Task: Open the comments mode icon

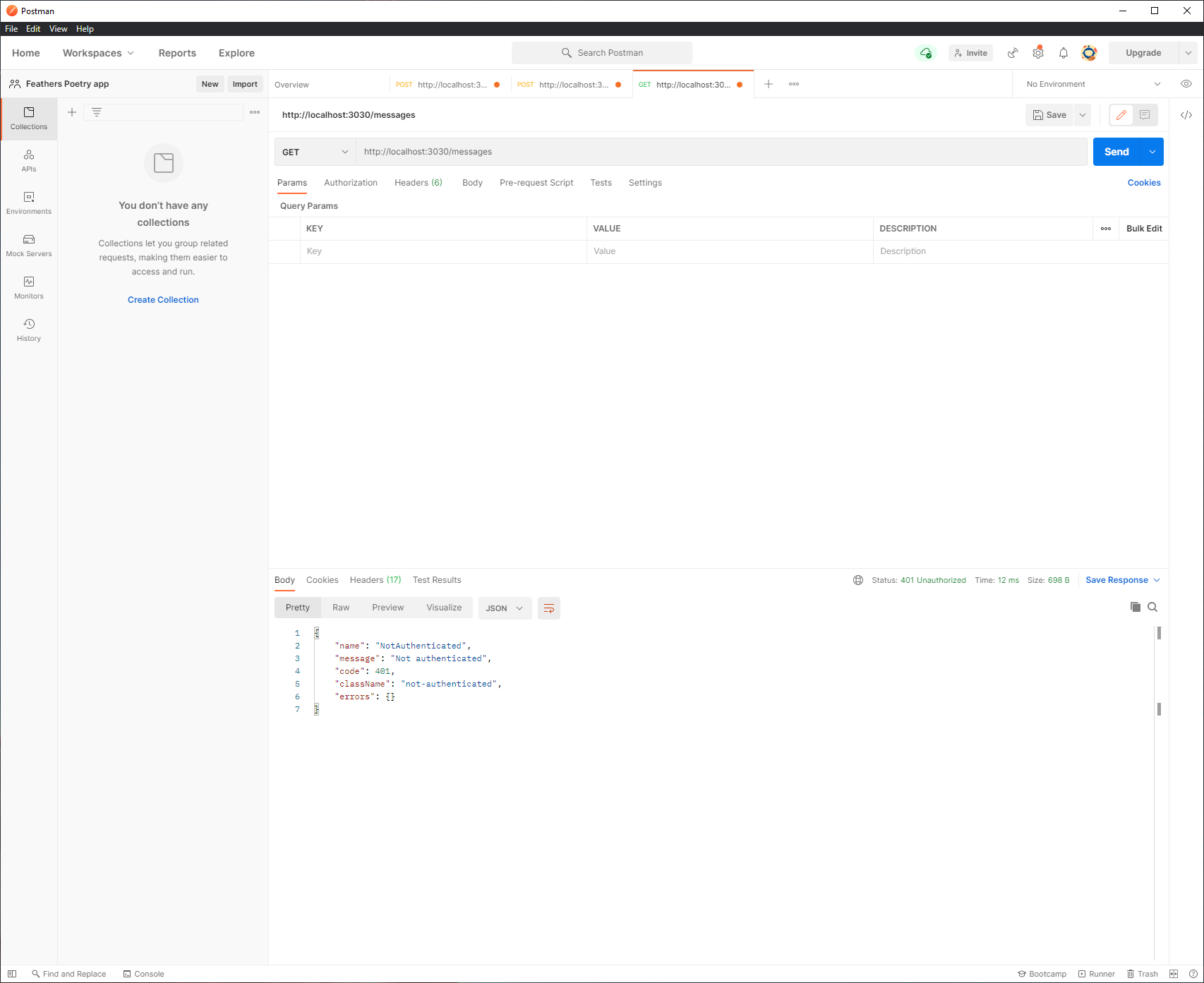Action: [x=1145, y=115]
